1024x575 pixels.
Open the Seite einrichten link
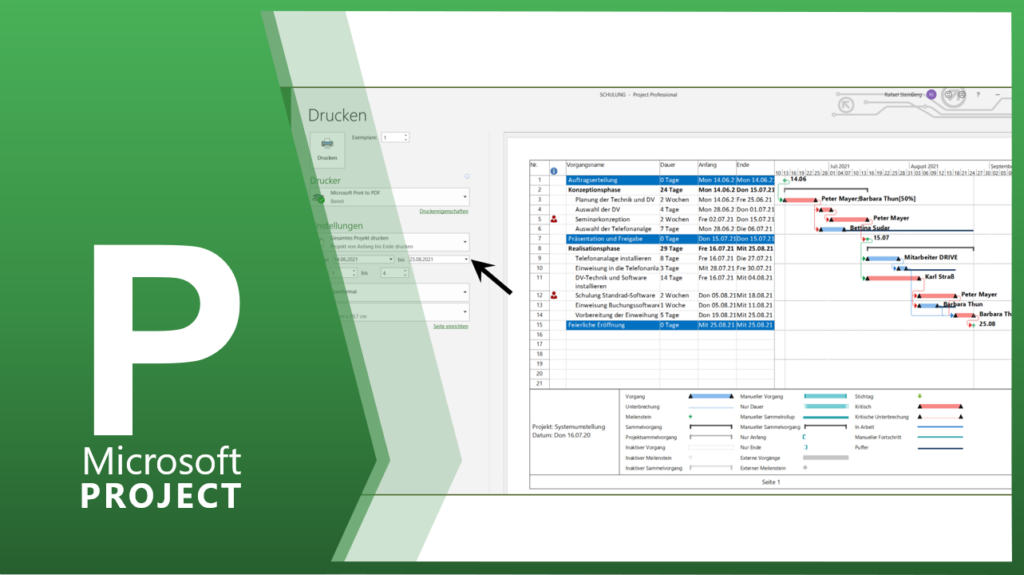[451, 326]
